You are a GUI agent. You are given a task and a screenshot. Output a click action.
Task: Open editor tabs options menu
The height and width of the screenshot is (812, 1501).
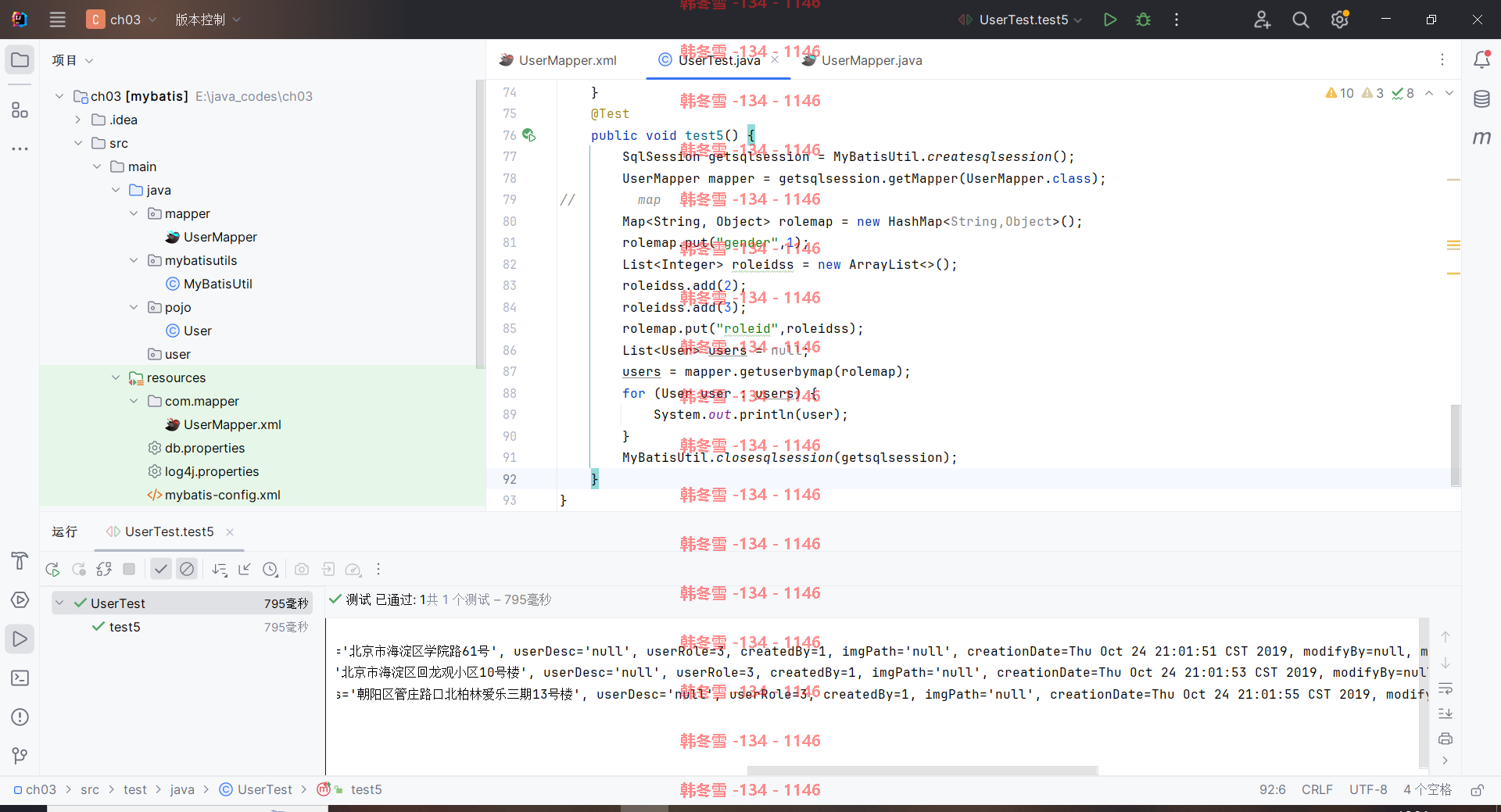point(1442,59)
